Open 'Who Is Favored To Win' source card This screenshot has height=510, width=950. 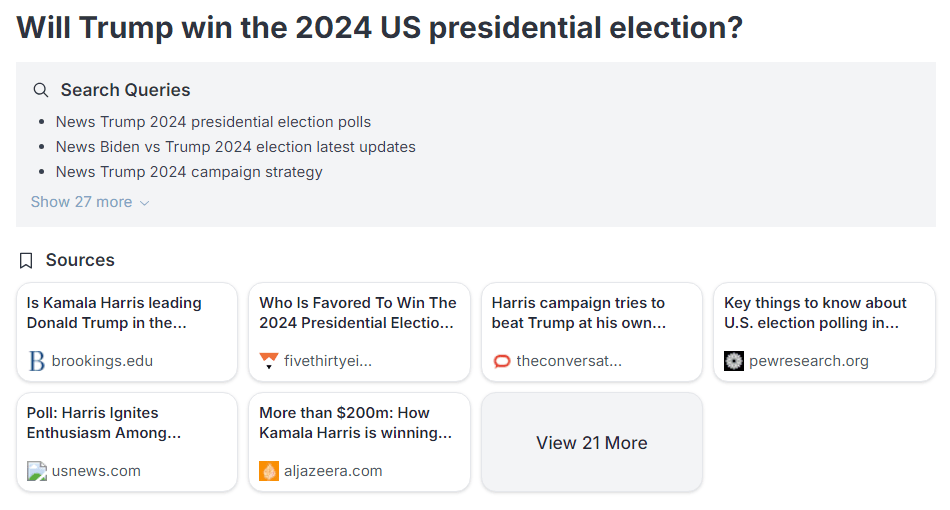pos(357,313)
